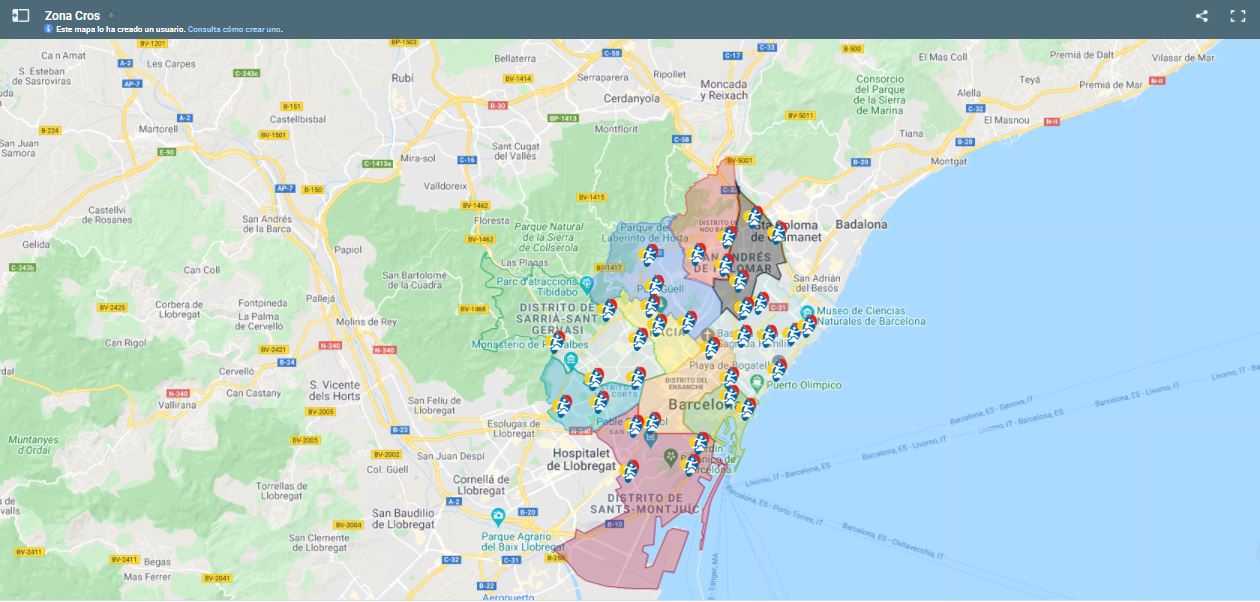
Task: Select the runner marker right of Sarrià-Sant Gervasi label
Action: click(607, 311)
